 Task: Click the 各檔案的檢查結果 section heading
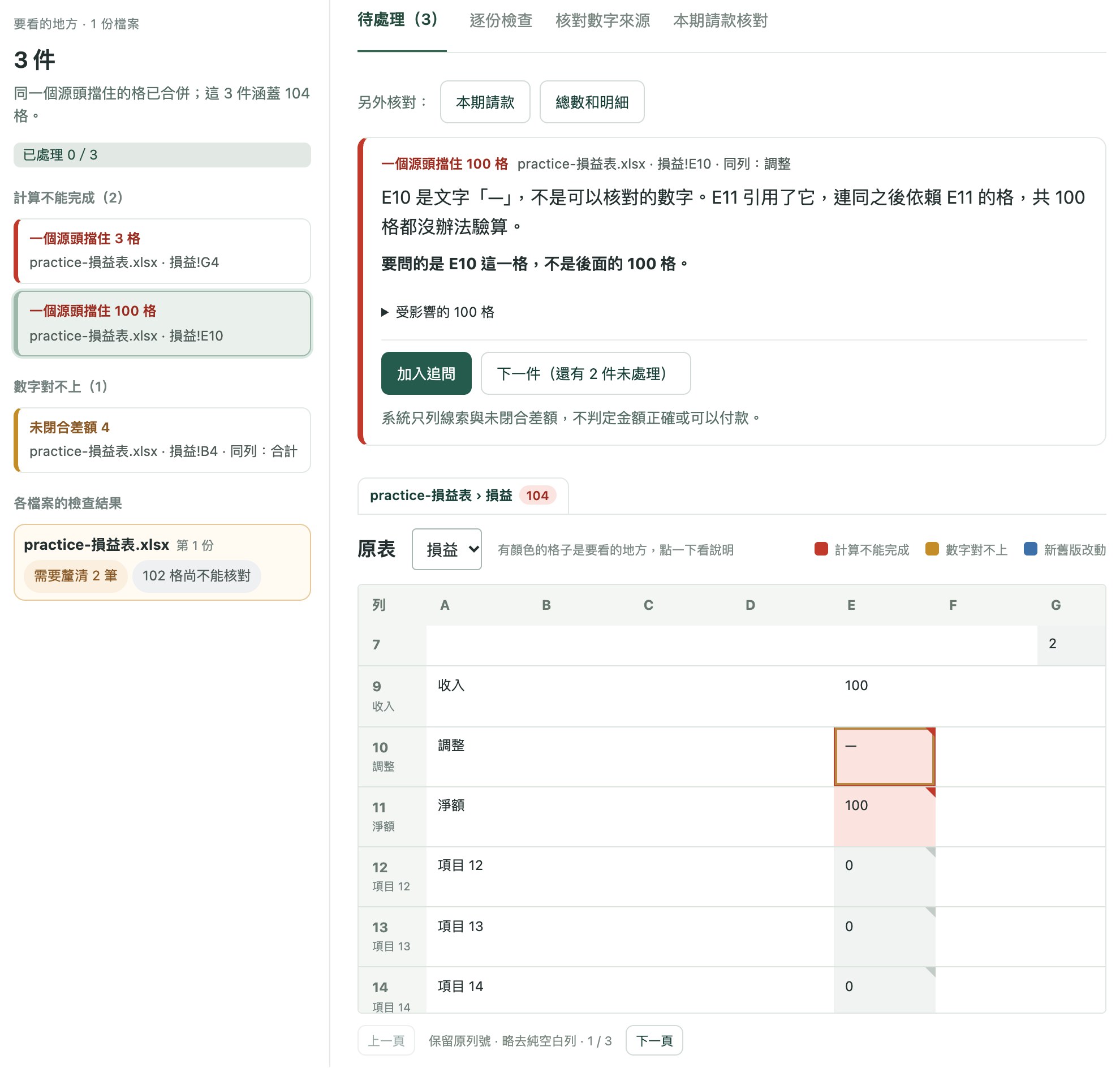[68, 504]
